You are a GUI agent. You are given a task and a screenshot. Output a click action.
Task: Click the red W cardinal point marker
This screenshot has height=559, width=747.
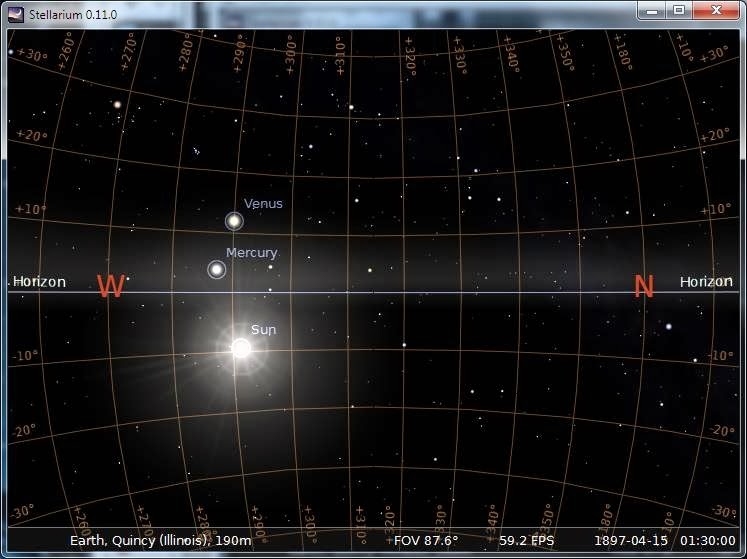point(111,285)
